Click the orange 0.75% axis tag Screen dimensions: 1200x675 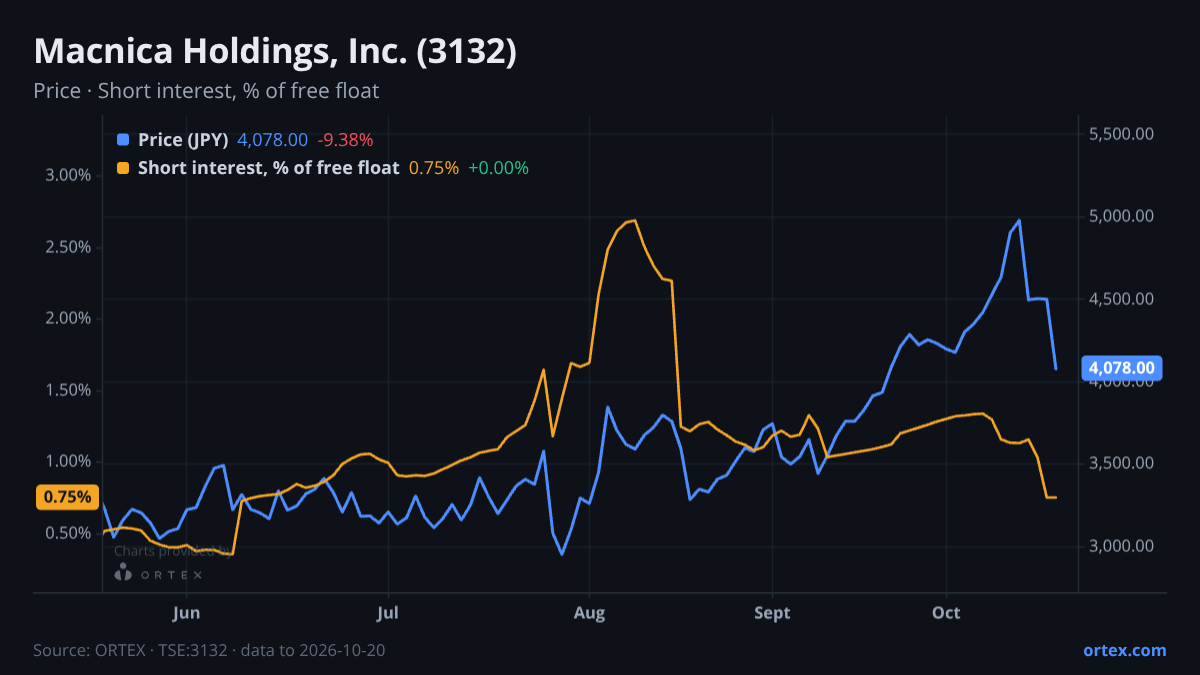(68, 497)
